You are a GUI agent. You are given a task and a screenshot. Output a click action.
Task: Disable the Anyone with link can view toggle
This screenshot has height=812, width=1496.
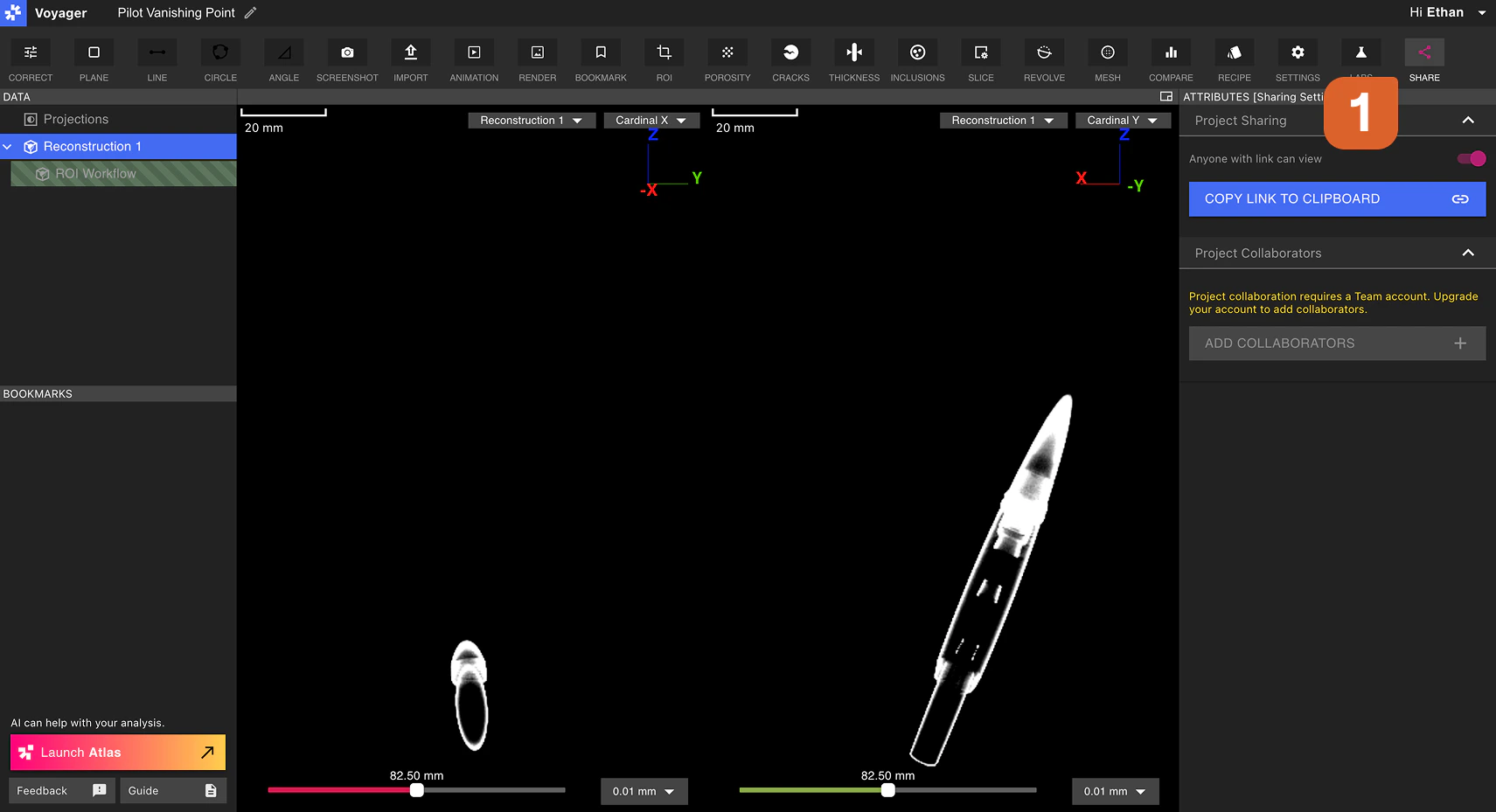click(1471, 158)
